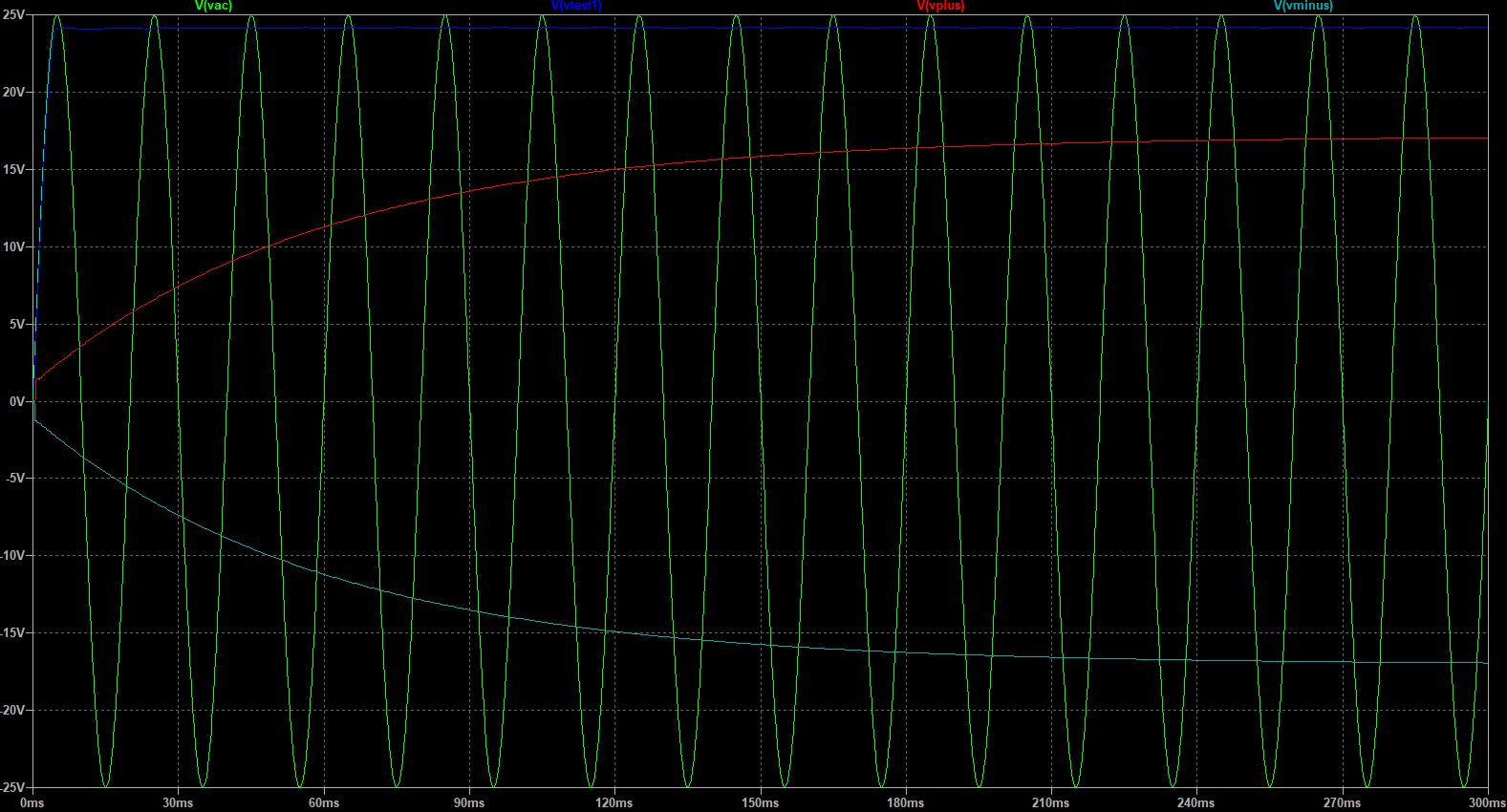This screenshot has height=812, width=1507.
Task: Click the 30ms time axis label
Action: tap(178, 802)
